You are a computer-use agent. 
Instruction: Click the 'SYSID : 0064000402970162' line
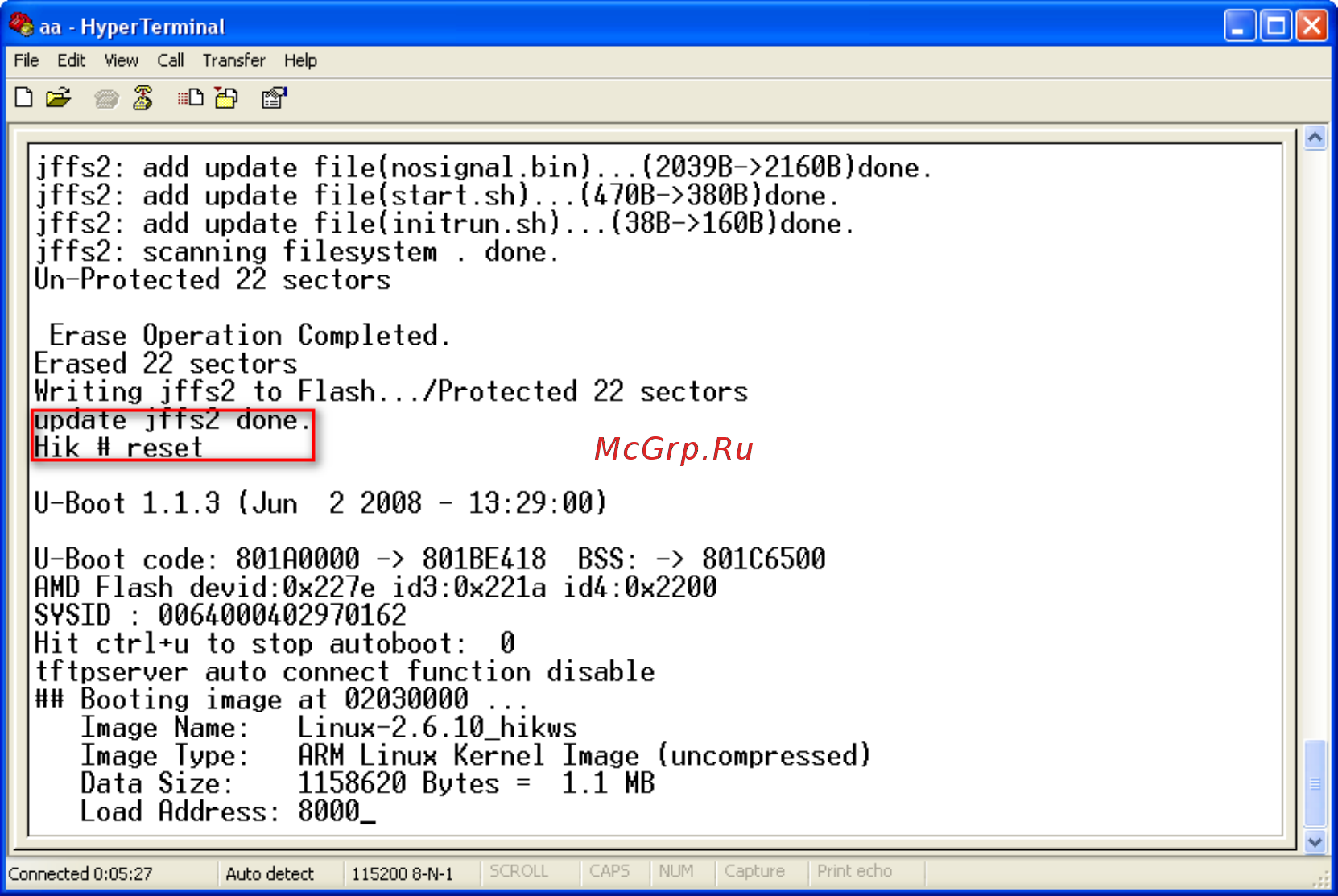point(221,615)
